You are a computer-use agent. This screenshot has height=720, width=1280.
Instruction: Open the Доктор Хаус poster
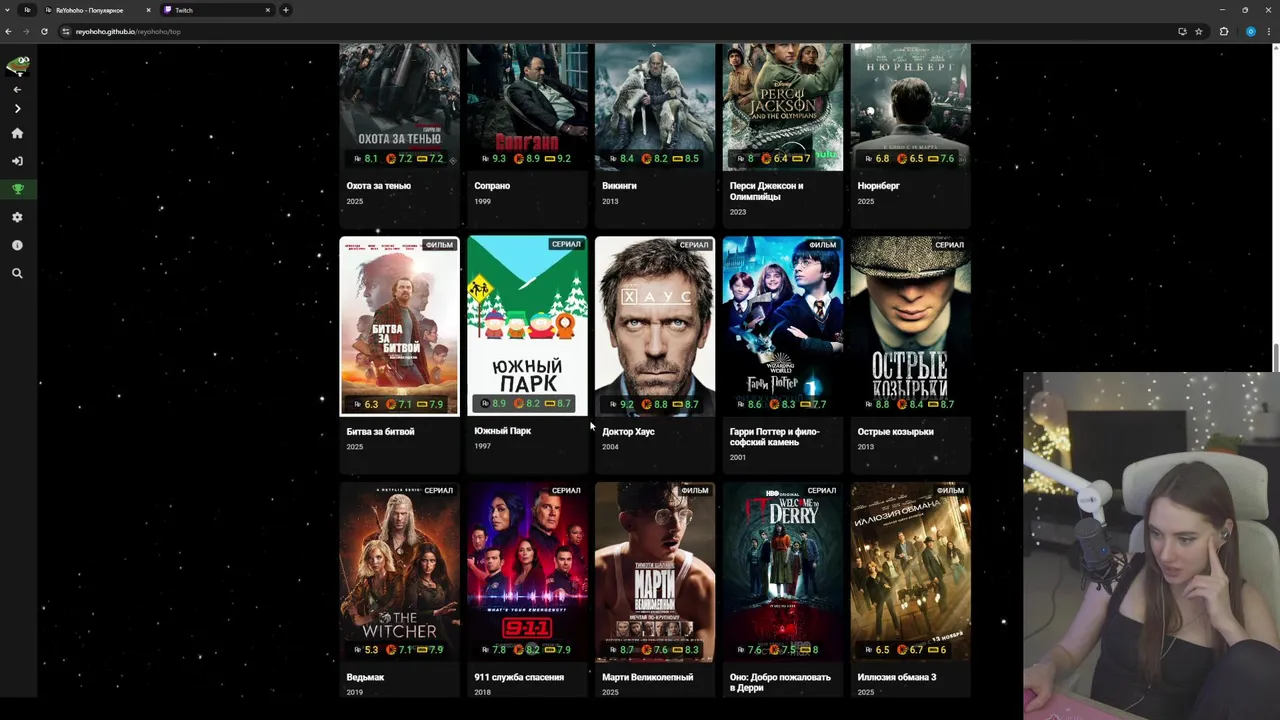coord(655,326)
